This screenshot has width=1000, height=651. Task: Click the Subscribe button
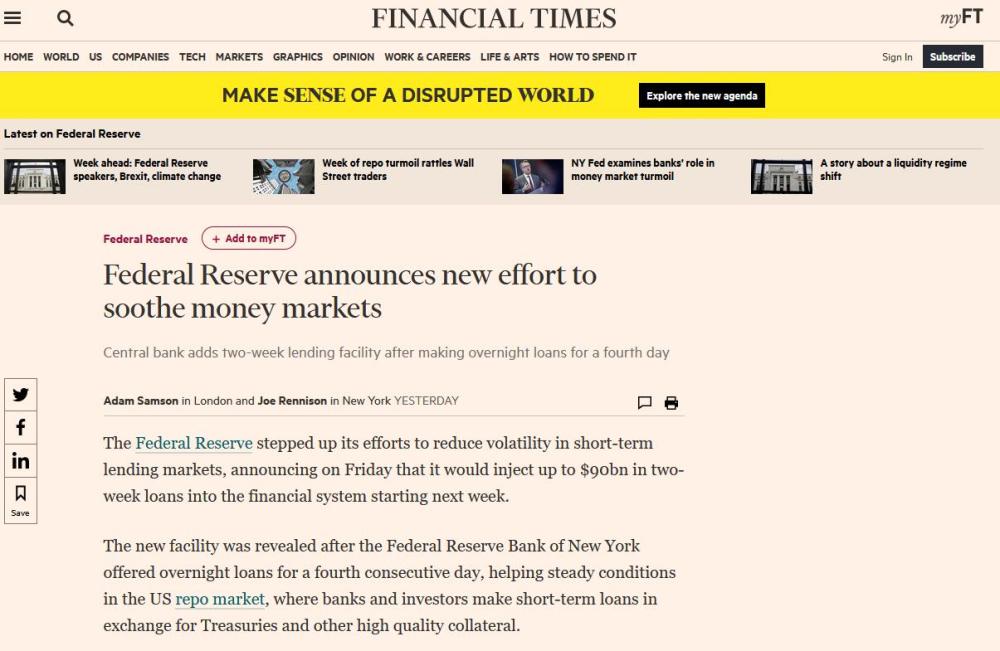[x=952, y=57]
